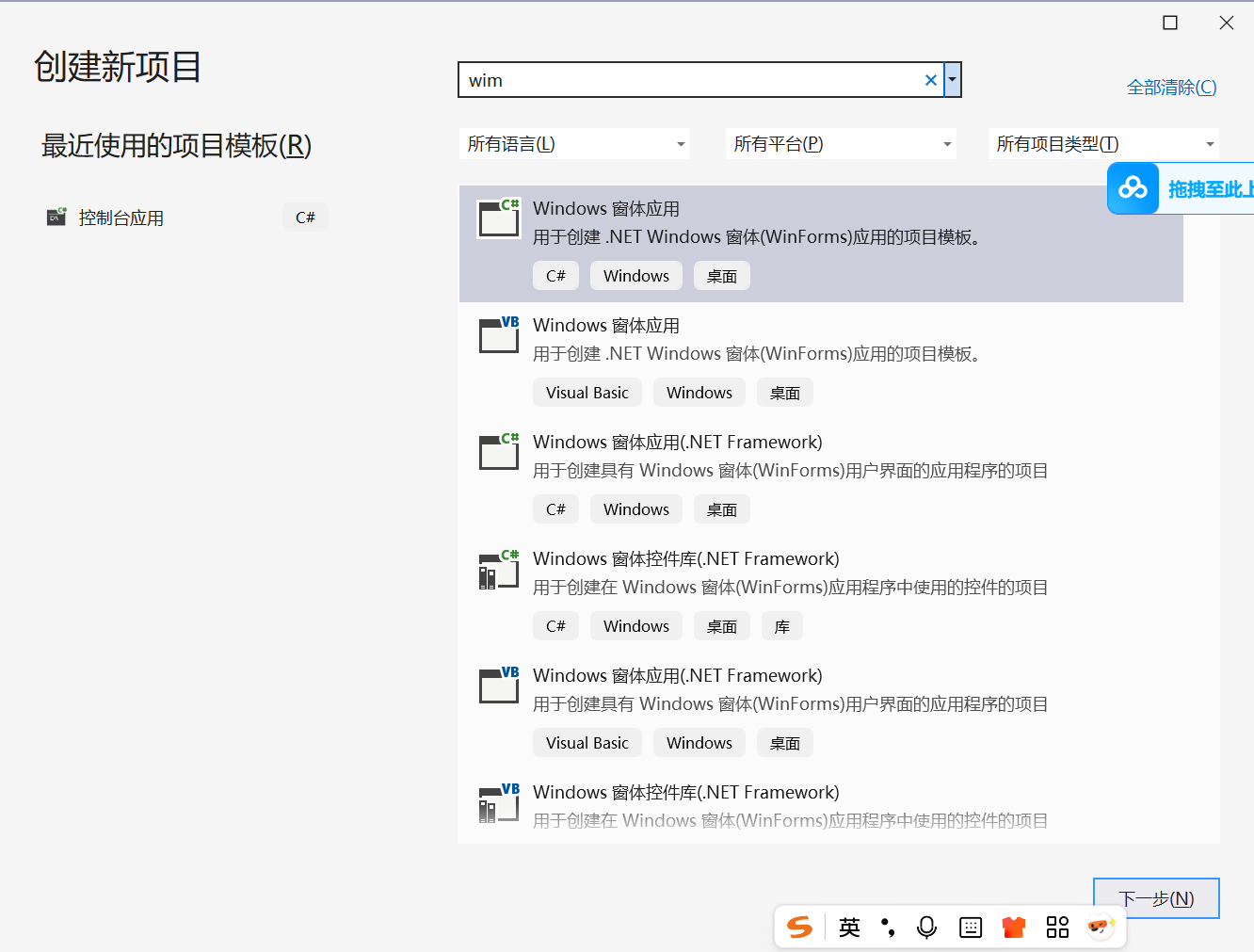This screenshot has width=1254, height=952.
Task: Open the Sogou input method voice icon
Action: pyautogui.click(x=926, y=927)
